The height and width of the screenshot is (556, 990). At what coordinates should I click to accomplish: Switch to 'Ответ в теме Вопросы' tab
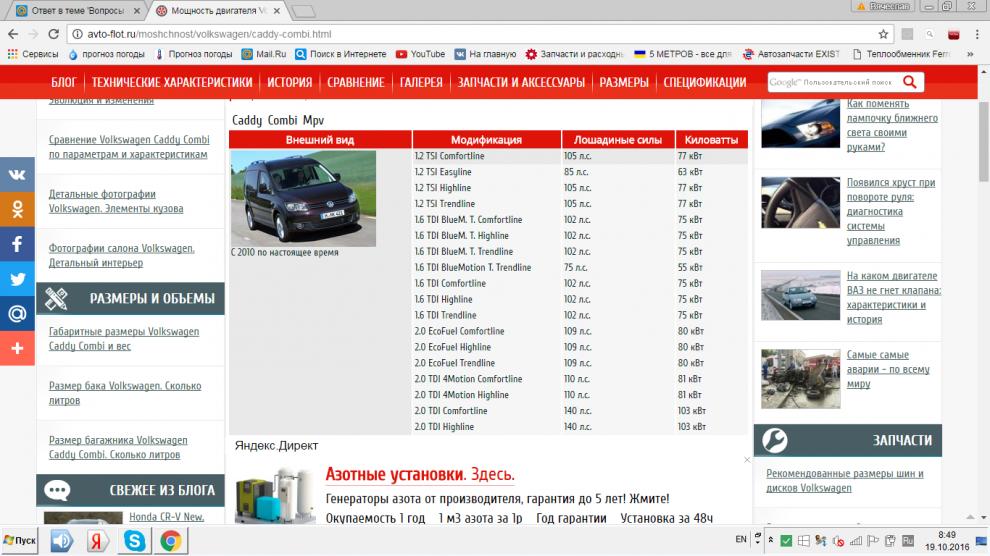78,11
